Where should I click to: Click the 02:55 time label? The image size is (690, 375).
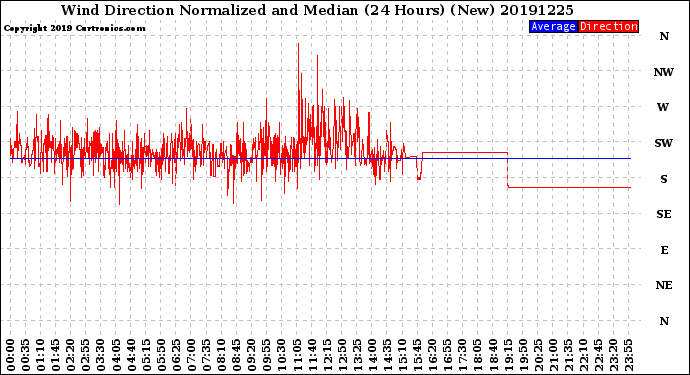tap(85, 355)
